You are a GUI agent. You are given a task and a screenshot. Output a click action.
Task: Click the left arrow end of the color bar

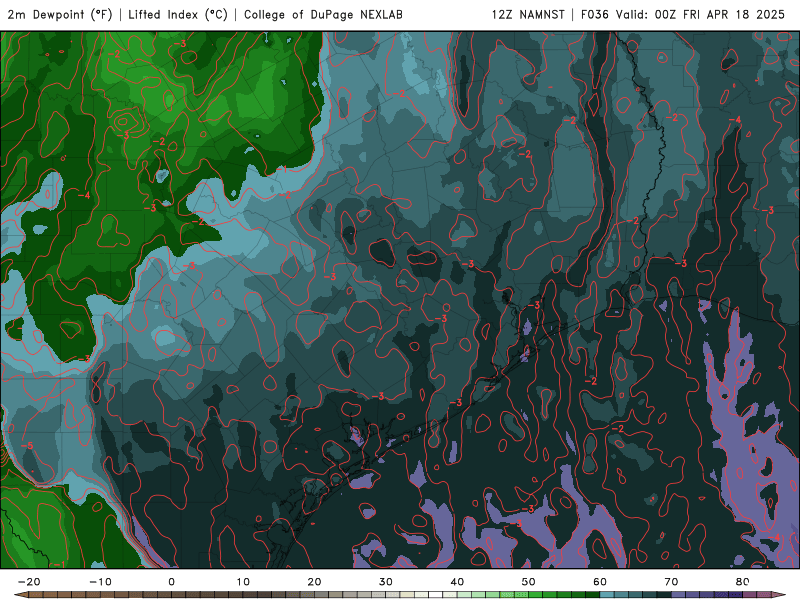tap(20, 595)
